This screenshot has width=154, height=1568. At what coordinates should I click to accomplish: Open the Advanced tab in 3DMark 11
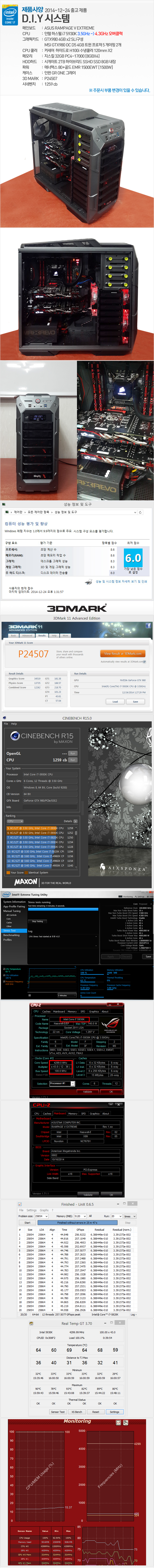pyautogui.click(x=27, y=635)
